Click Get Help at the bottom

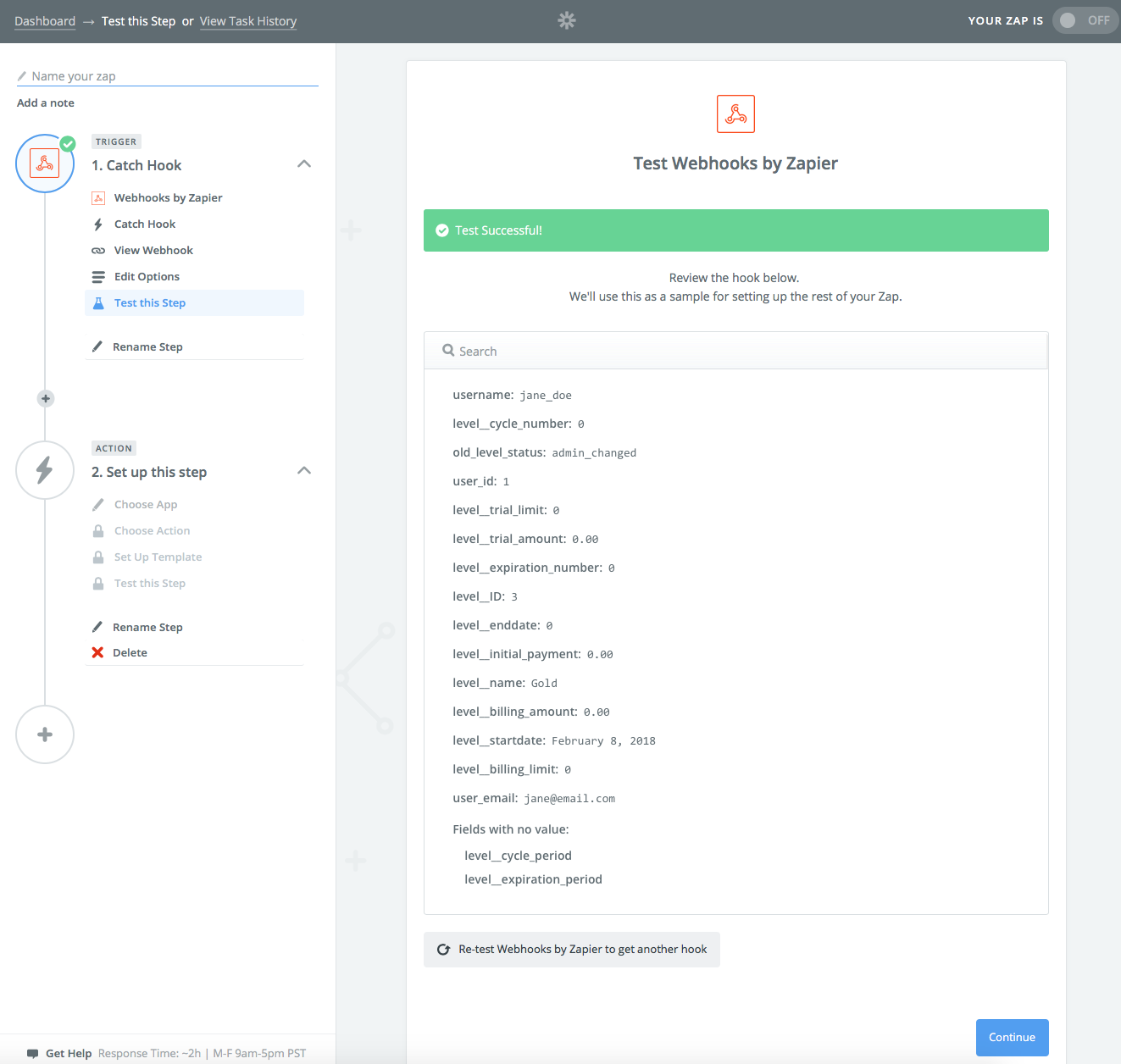69,1054
